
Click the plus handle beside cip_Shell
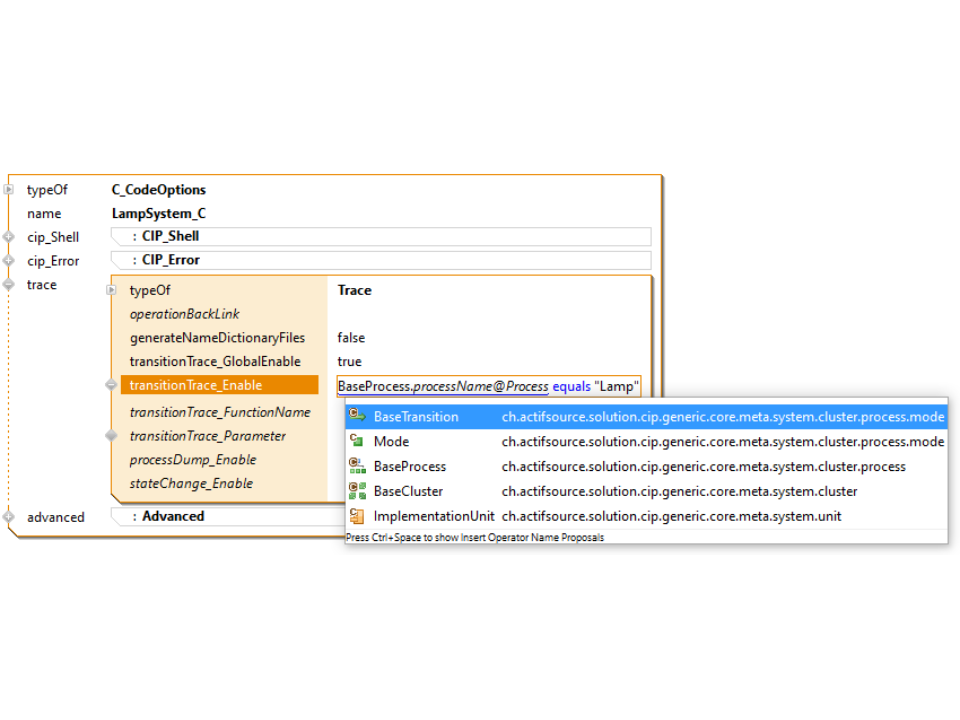[x=9, y=237]
